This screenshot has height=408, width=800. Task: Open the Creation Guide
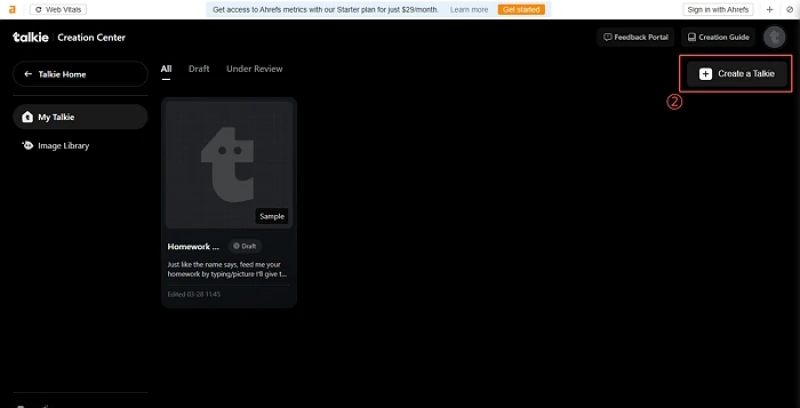[x=718, y=37]
